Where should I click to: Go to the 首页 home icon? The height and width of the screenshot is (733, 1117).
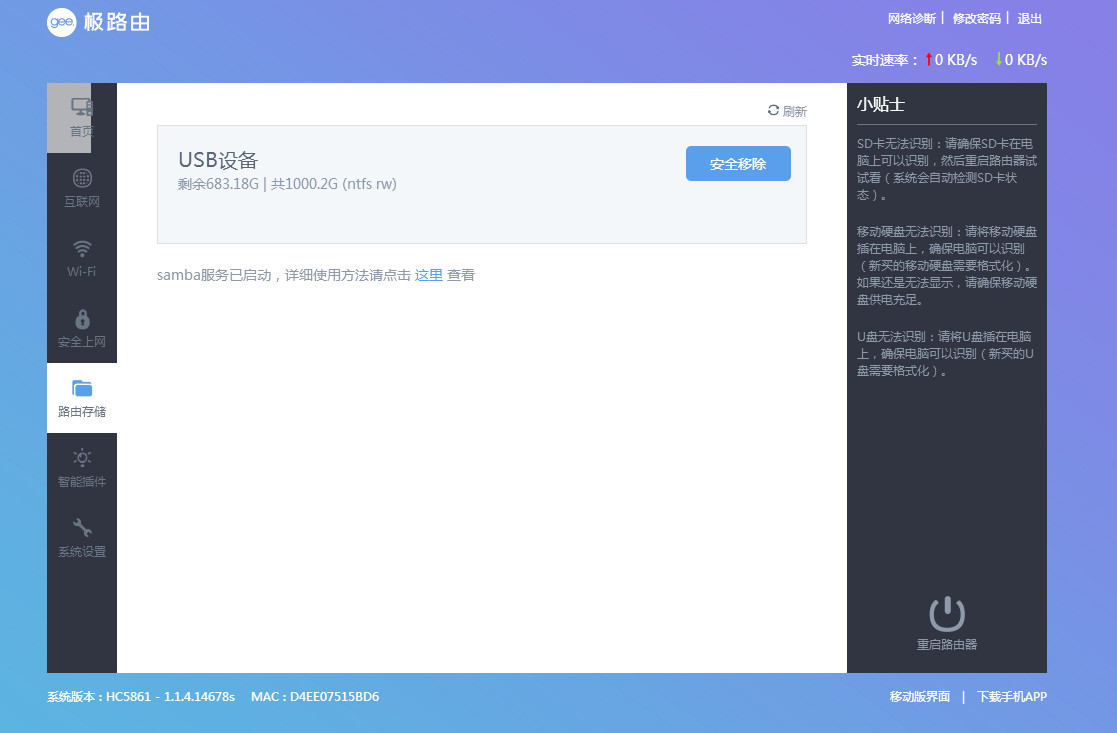(x=82, y=107)
